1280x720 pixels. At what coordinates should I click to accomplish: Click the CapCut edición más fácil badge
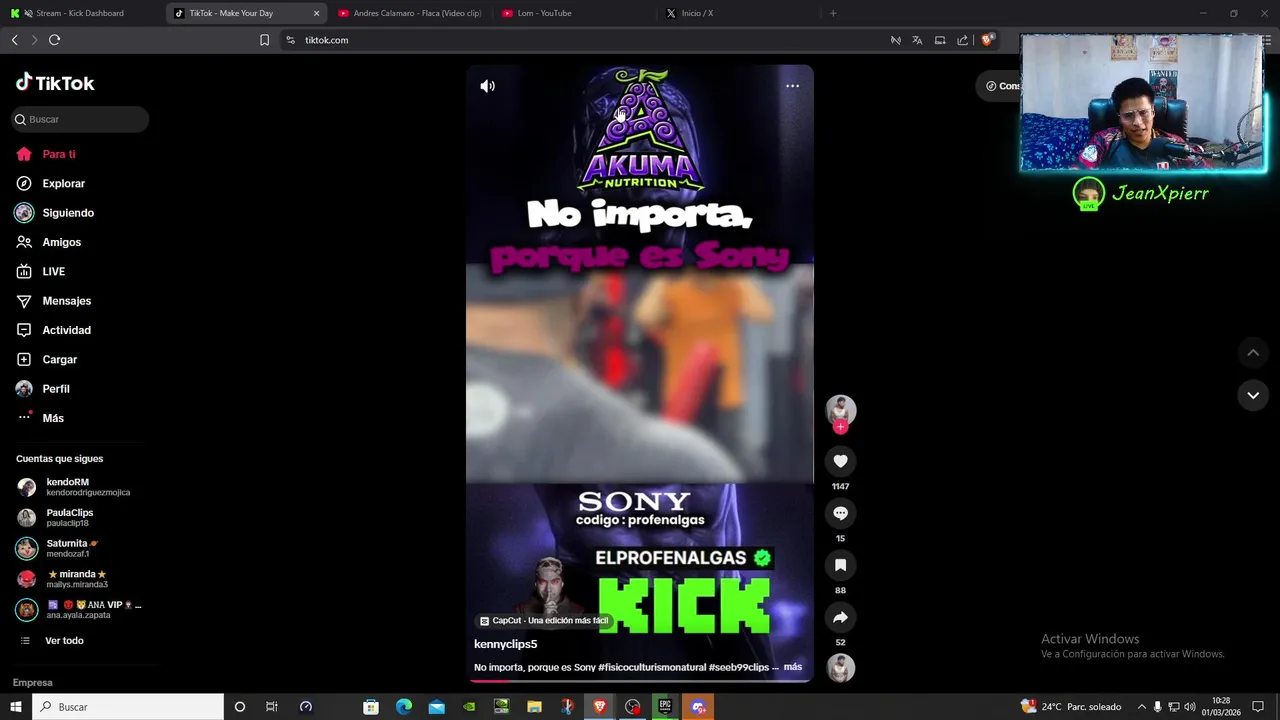tap(544, 621)
